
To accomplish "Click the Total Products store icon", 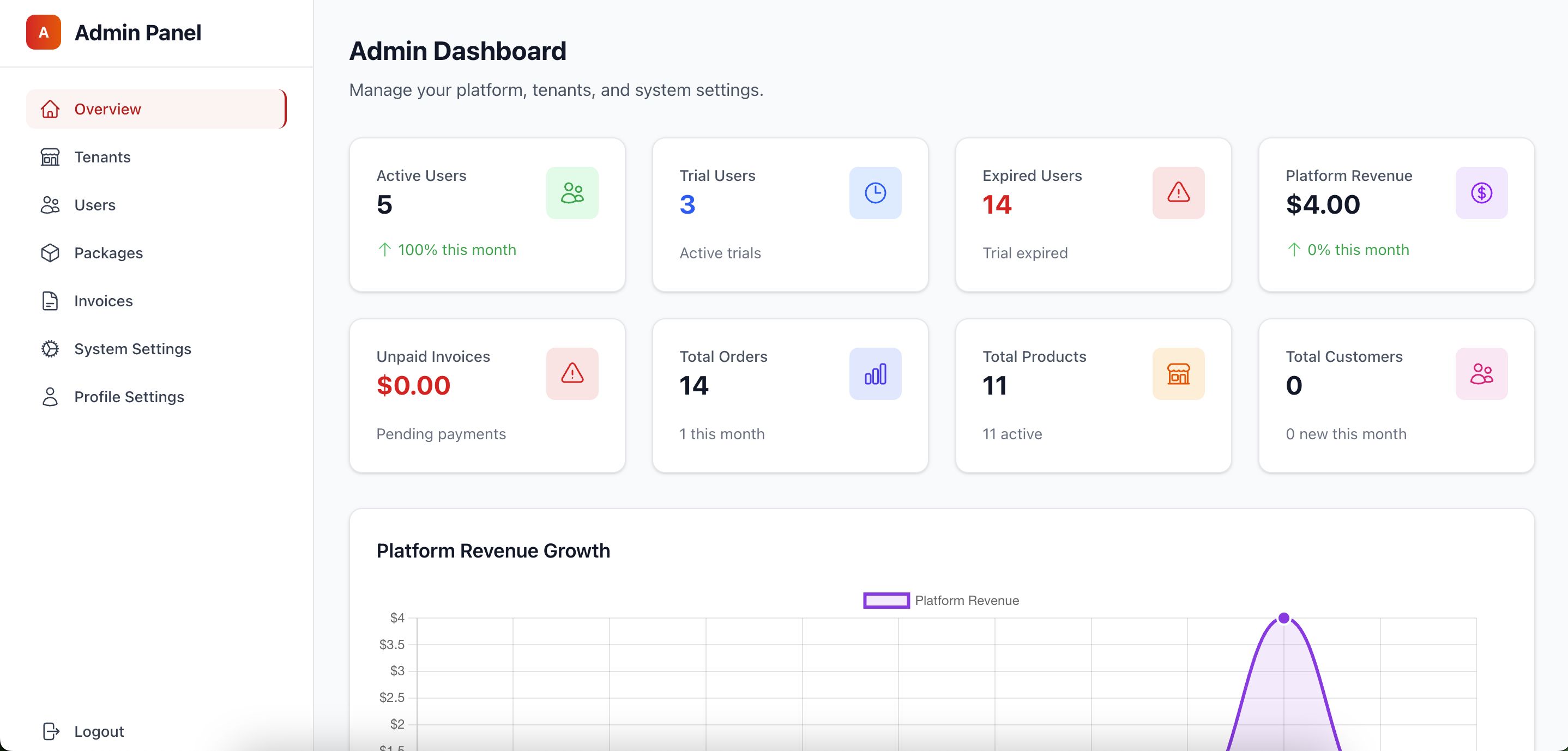I will pyautogui.click(x=1178, y=374).
